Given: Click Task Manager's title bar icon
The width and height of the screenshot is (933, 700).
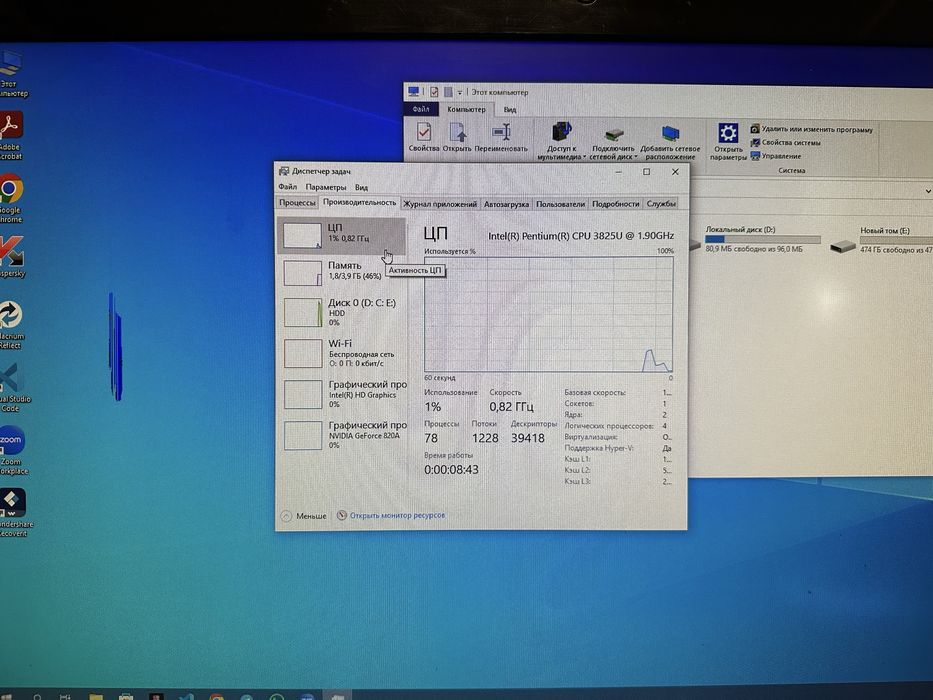Looking at the screenshot, I should 284,171.
